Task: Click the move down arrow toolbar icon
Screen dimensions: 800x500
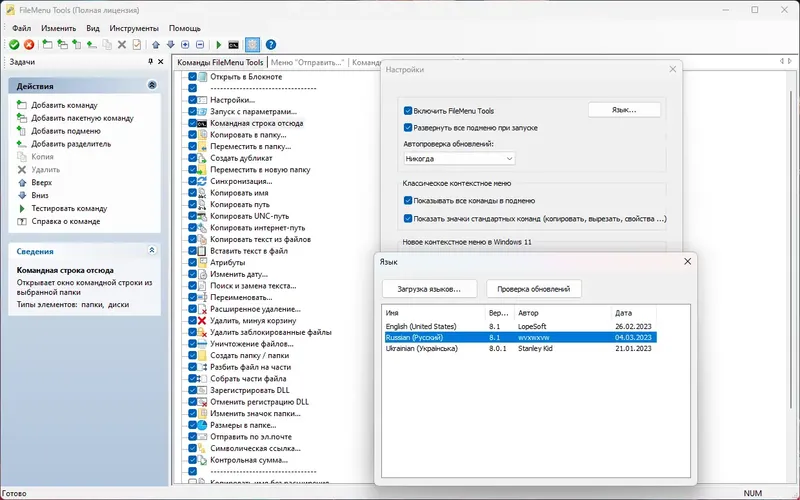Action: [x=171, y=45]
